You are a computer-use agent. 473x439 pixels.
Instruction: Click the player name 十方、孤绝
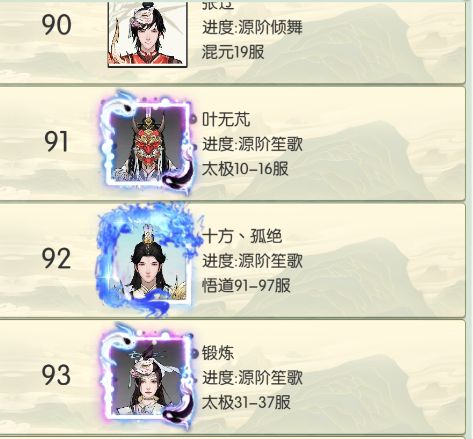242,236
